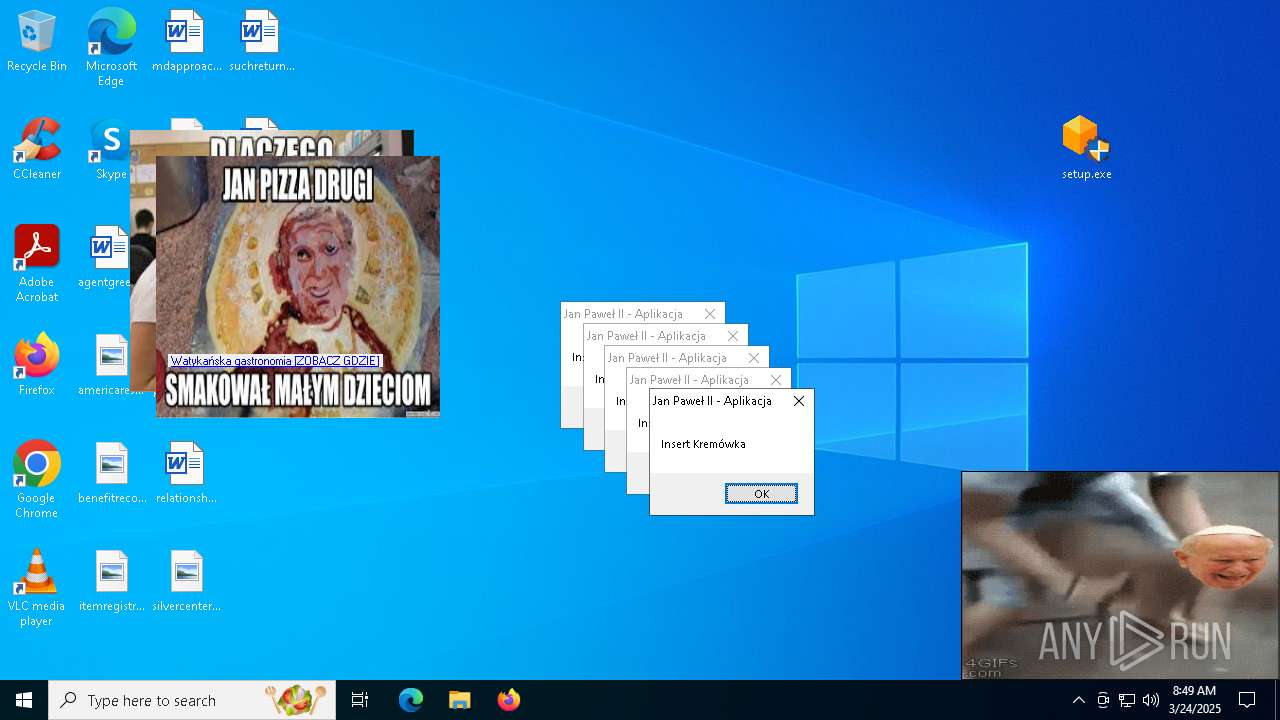Click OK in the Insert Kremówka dialog
Image resolution: width=1280 pixels, height=720 pixels.
tap(761, 494)
